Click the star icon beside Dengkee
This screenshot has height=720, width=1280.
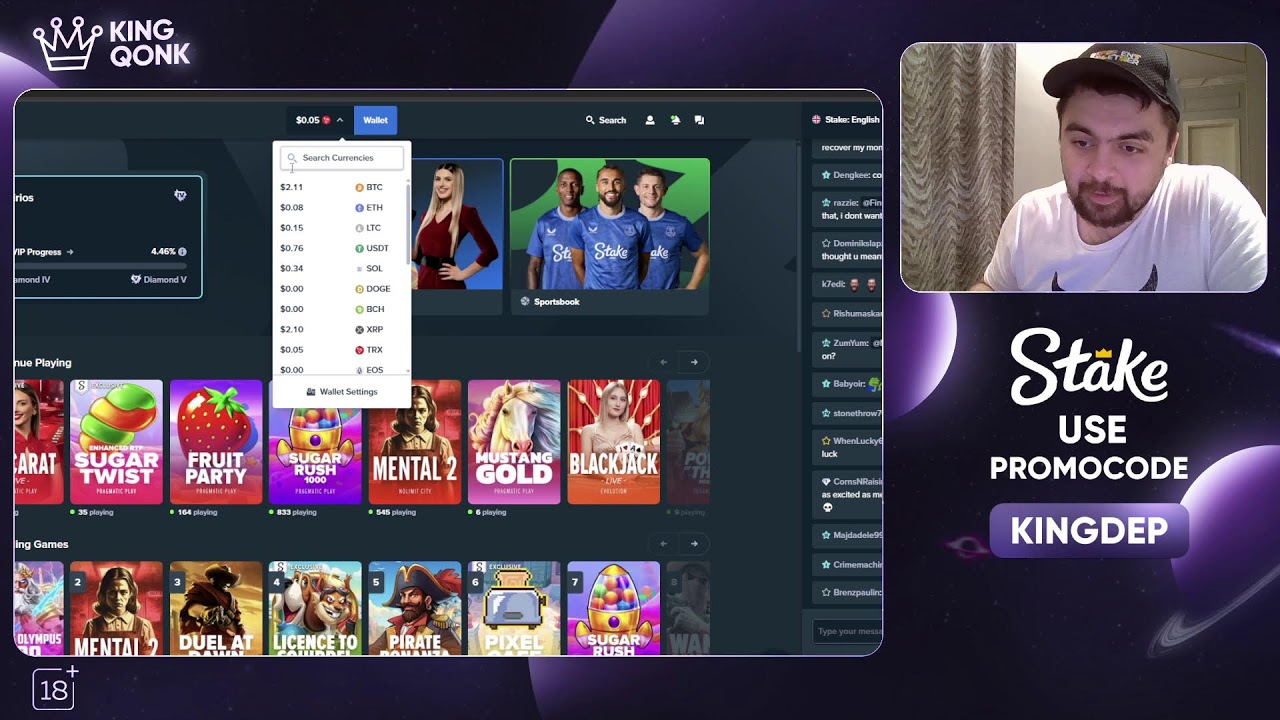(826, 175)
